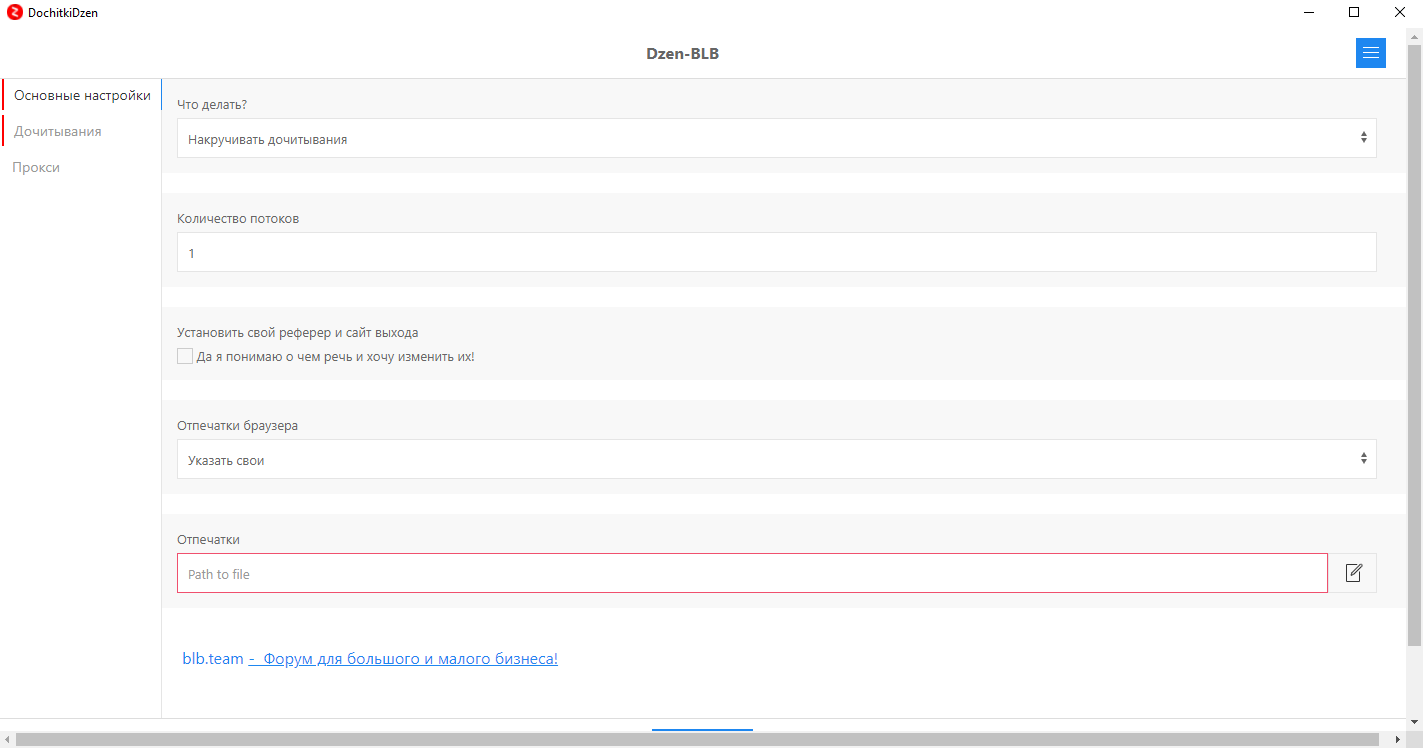Click the vertical scrollbar down arrow
The height and width of the screenshot is (748, 1423).
[1414, 722]
